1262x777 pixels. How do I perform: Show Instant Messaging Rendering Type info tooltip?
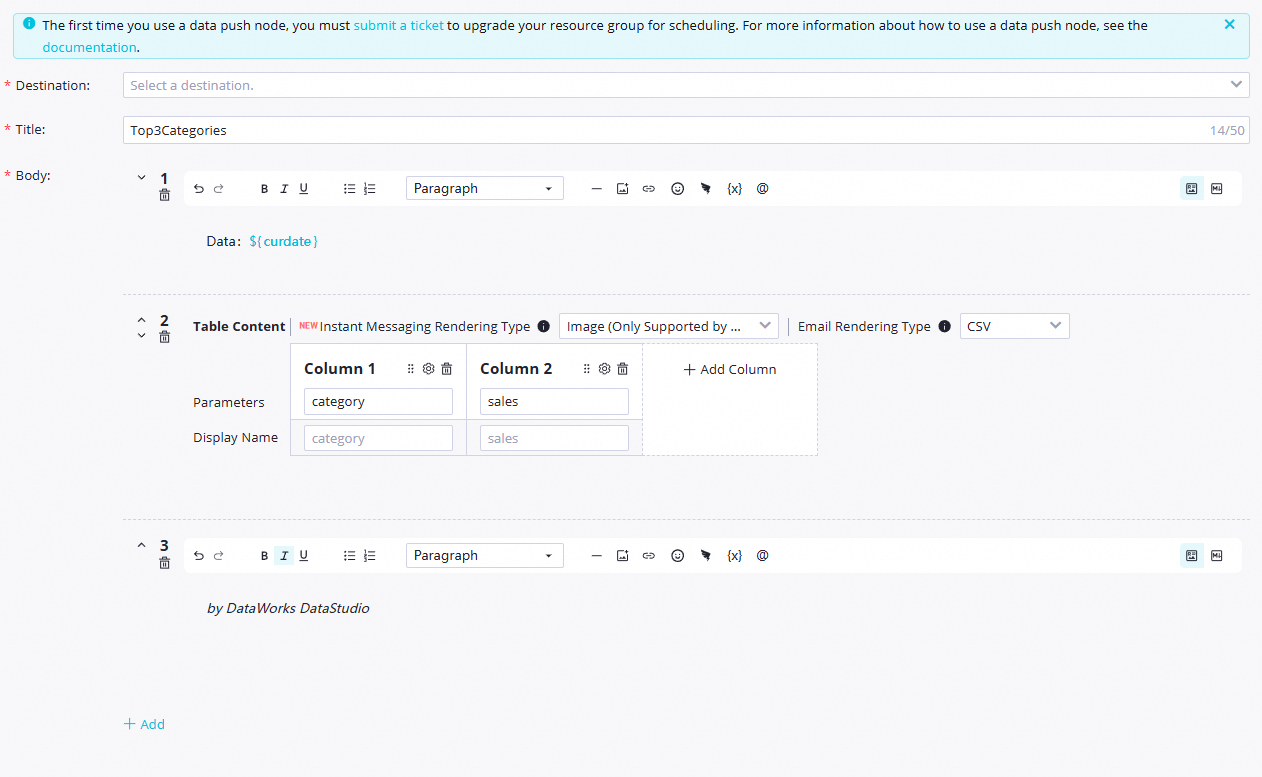pyautogui.click(x=544, y=326)
